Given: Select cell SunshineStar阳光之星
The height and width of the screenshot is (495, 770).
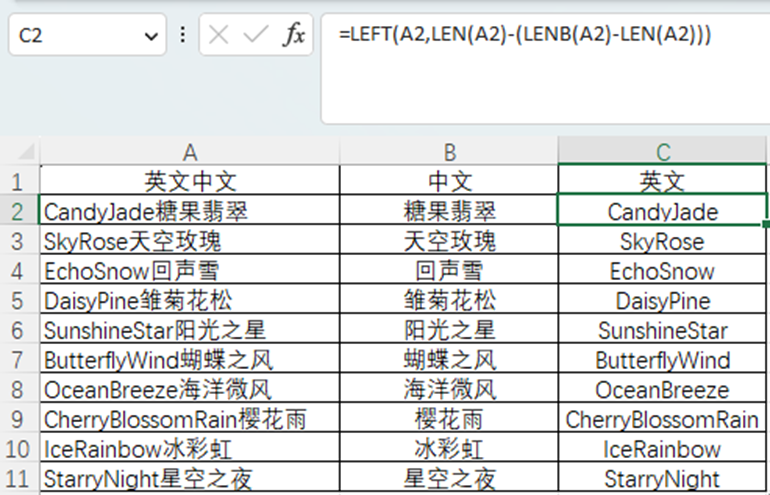Looking at the screenshot, I should (x=190, y=330).
